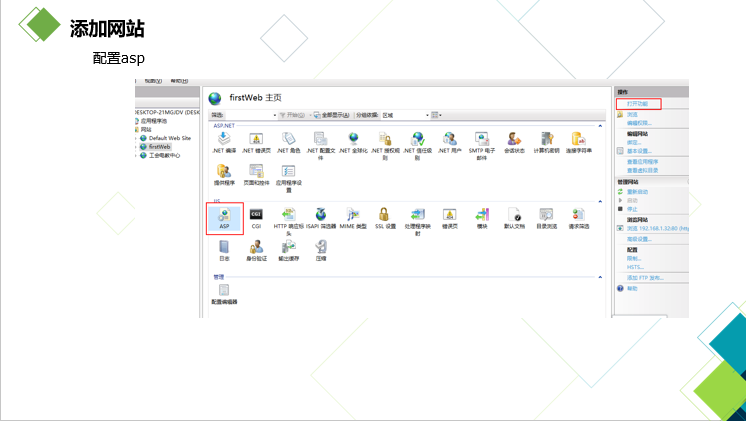Click the 编辑权限... link
This screenshot has height=421, width=746.
pyautogui.click(x=639, y=123)
